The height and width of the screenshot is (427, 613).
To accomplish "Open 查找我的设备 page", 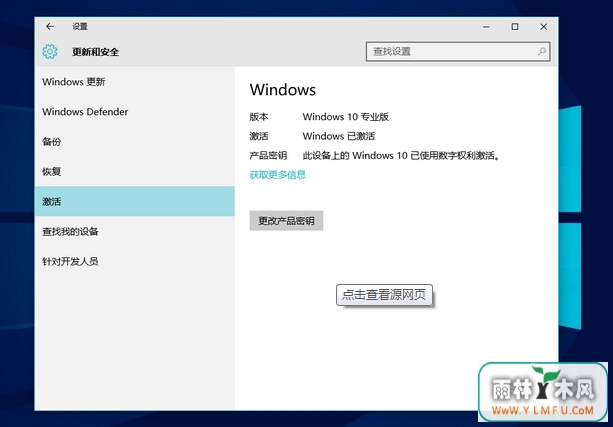I will coord(134,231).
